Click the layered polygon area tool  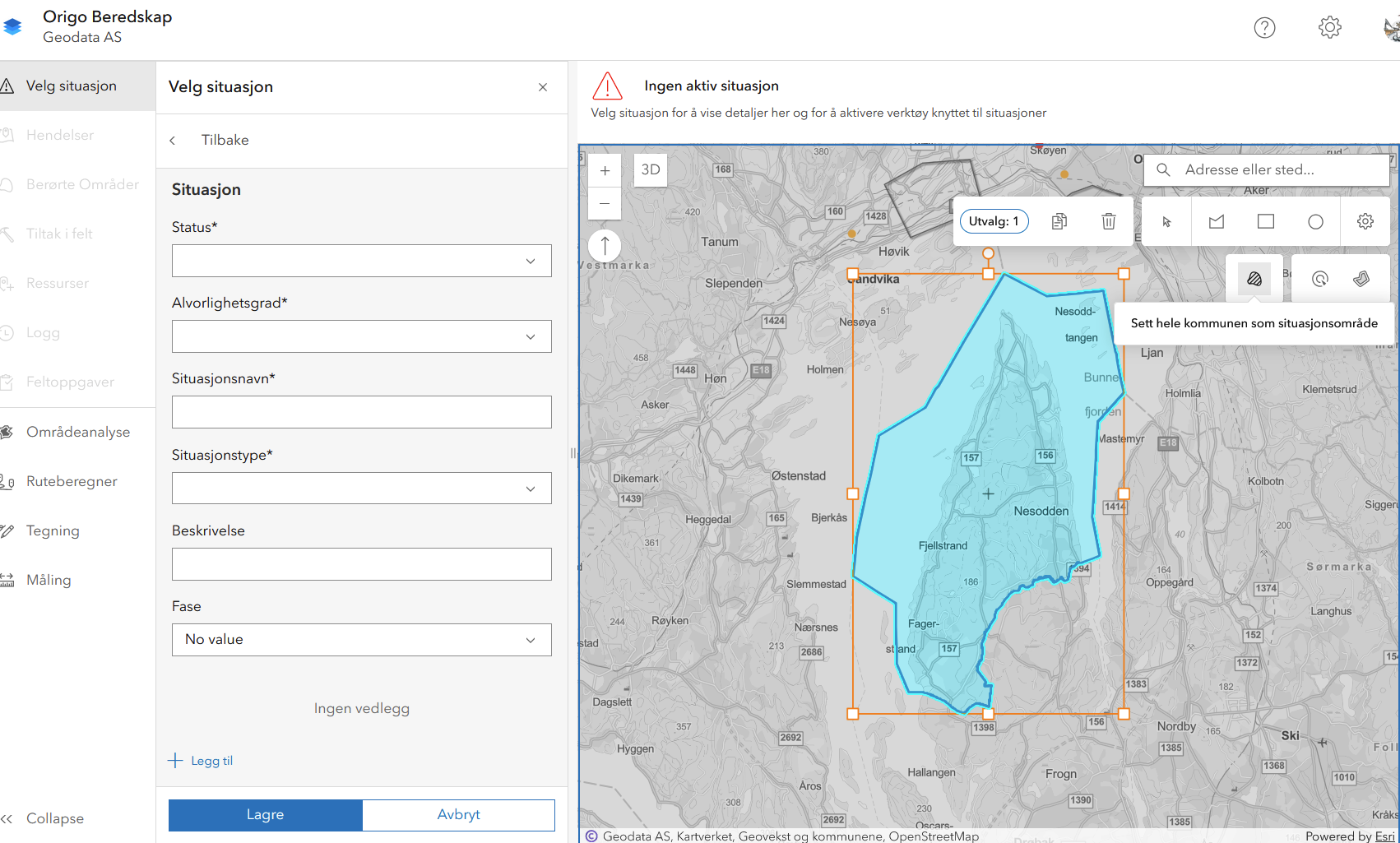click(x=1361, y=279)
